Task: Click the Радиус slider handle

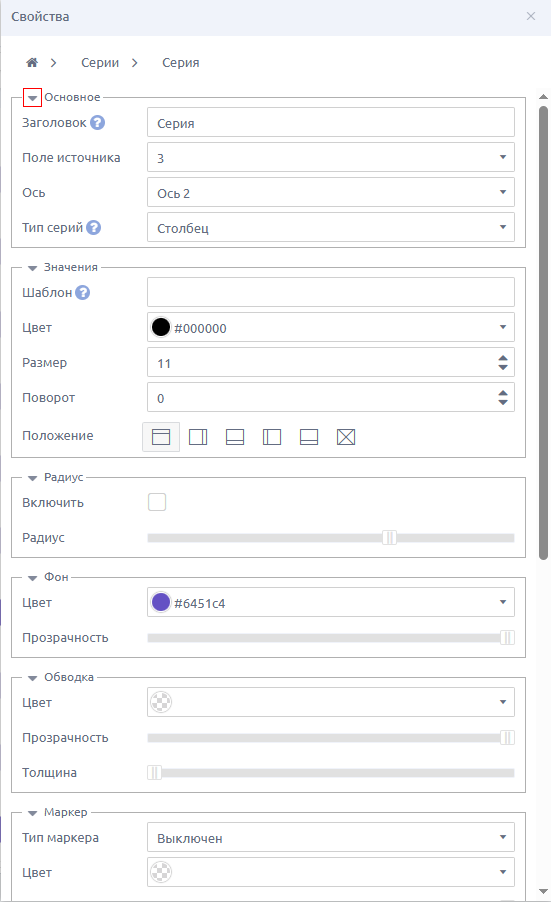Action: tap(389, 538)
